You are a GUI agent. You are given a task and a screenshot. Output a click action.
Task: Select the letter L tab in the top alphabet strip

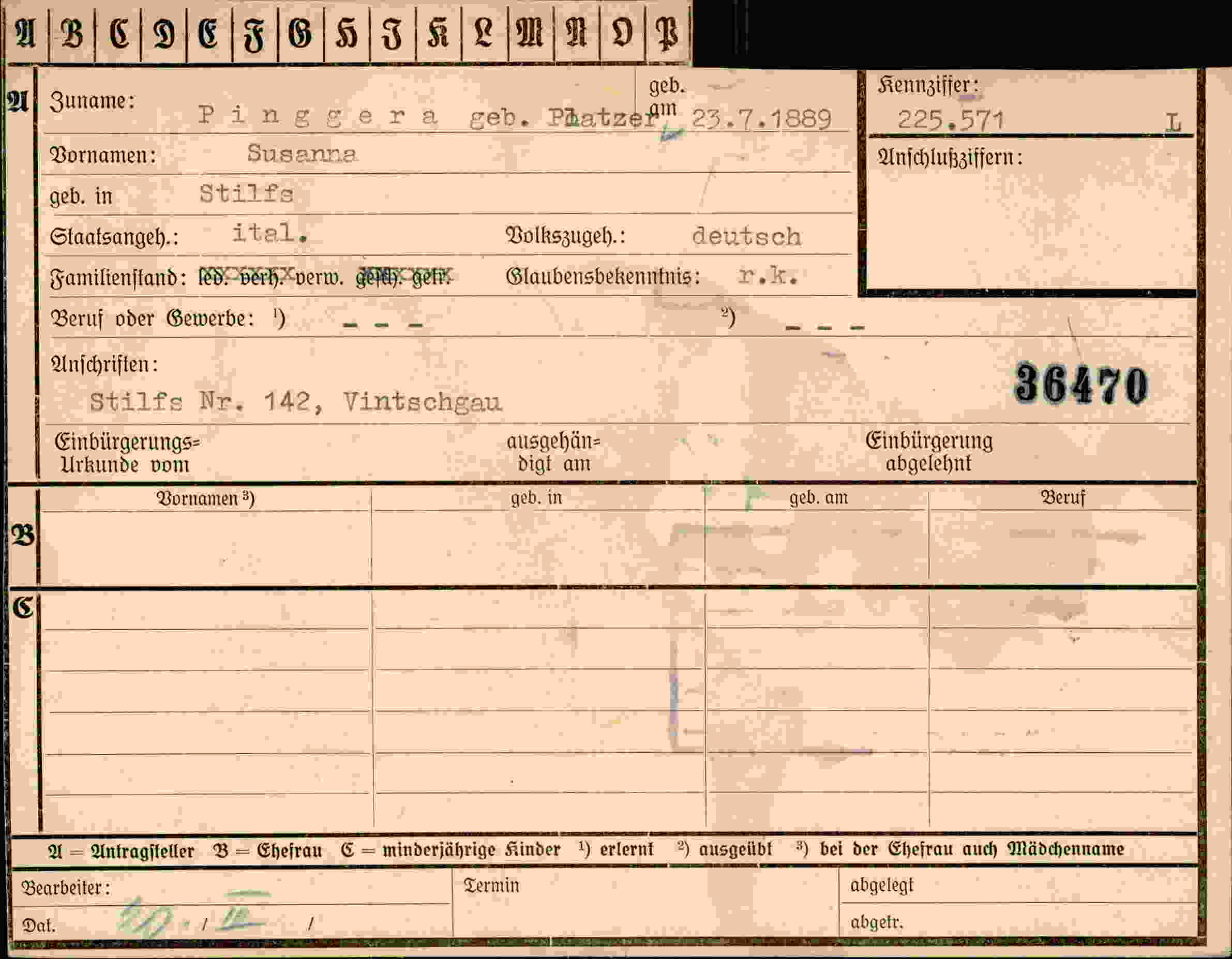[x=485, y=33]
